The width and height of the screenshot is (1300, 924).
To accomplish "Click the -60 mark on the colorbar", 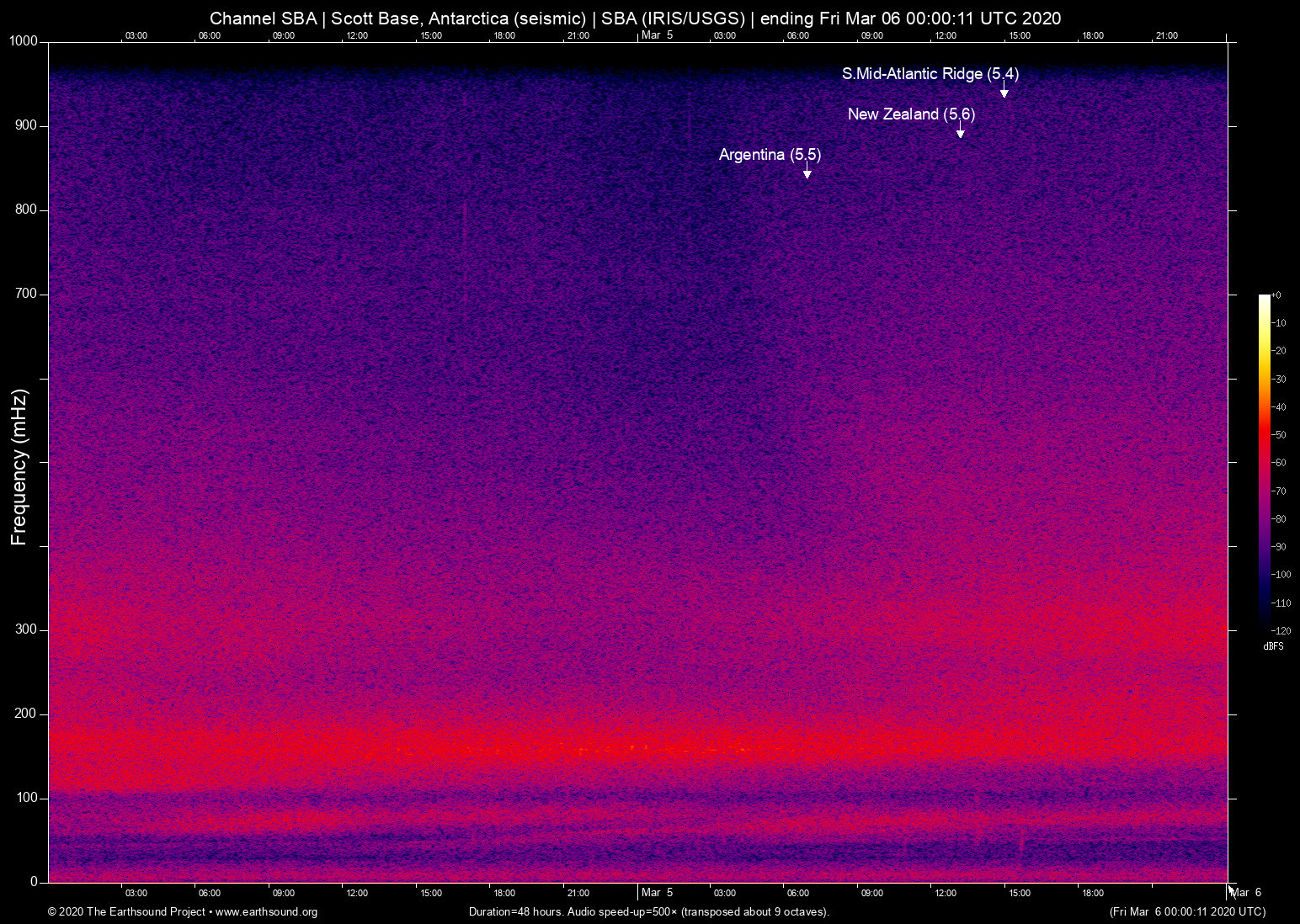I will 1277,462.
